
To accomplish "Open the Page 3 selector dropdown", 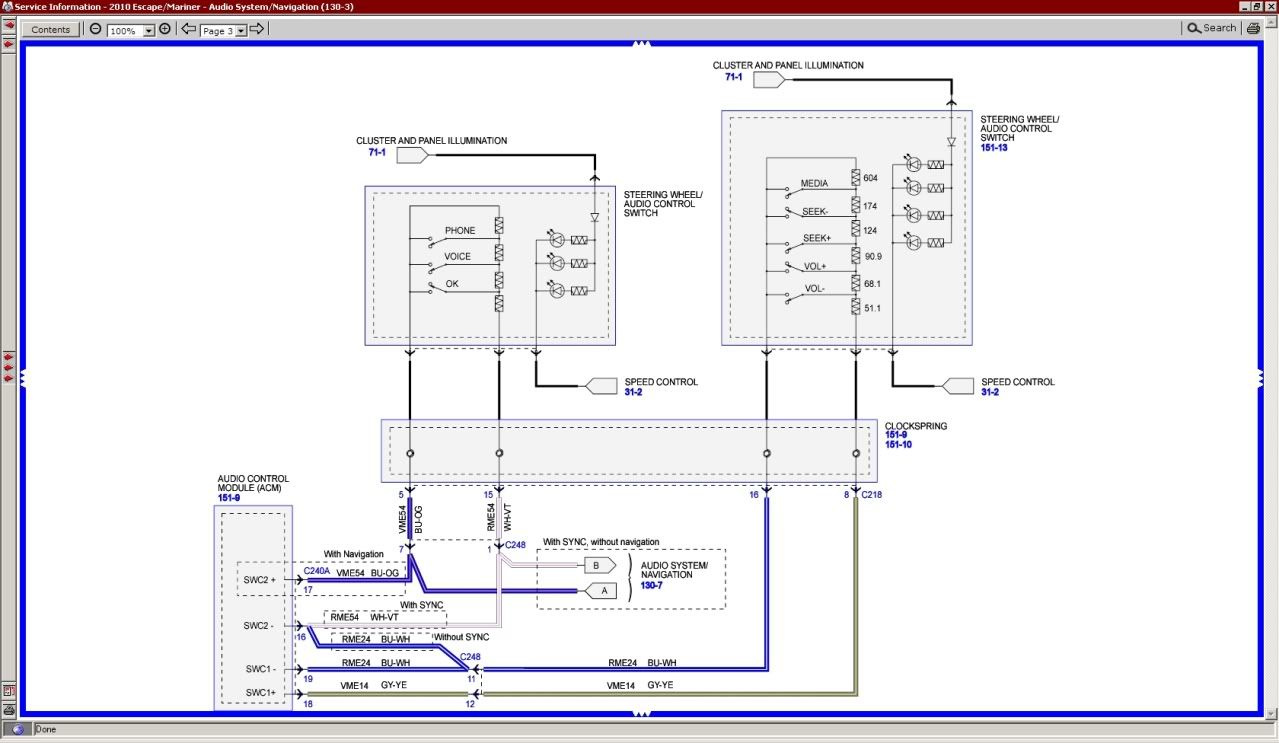I will pyautogui.click(x=241, y=31).
